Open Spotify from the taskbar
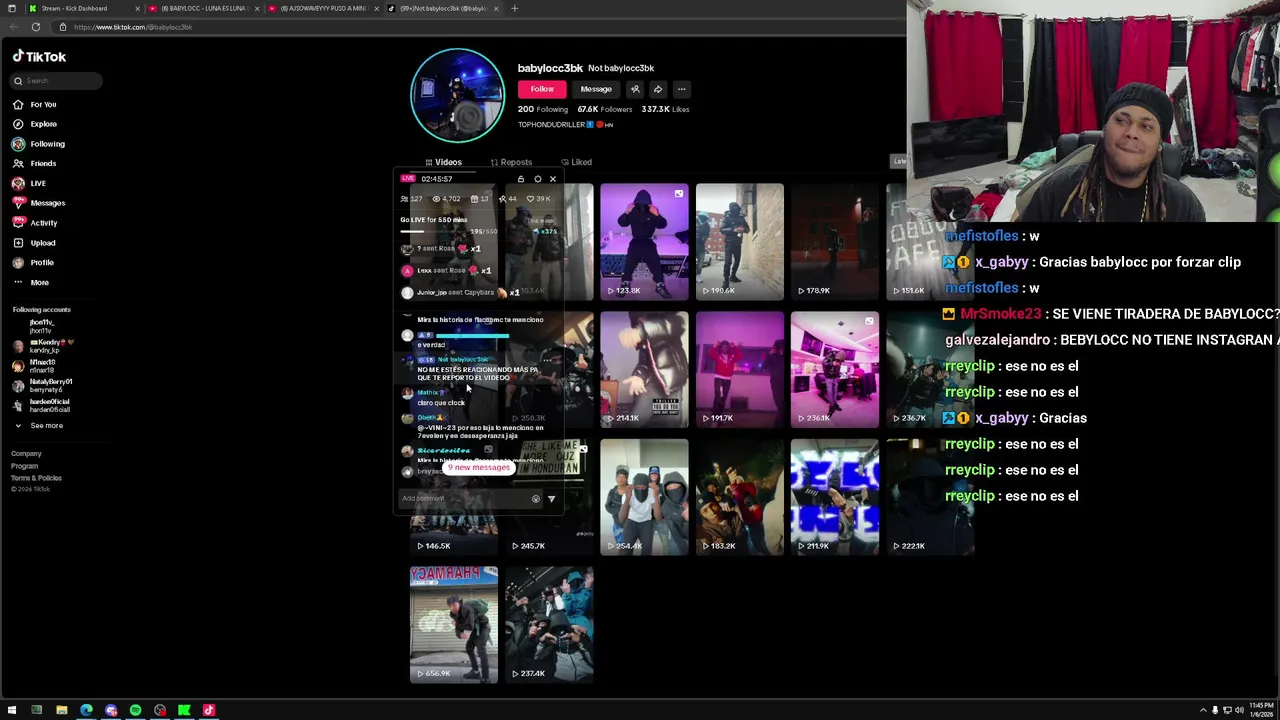 point(135,710)
